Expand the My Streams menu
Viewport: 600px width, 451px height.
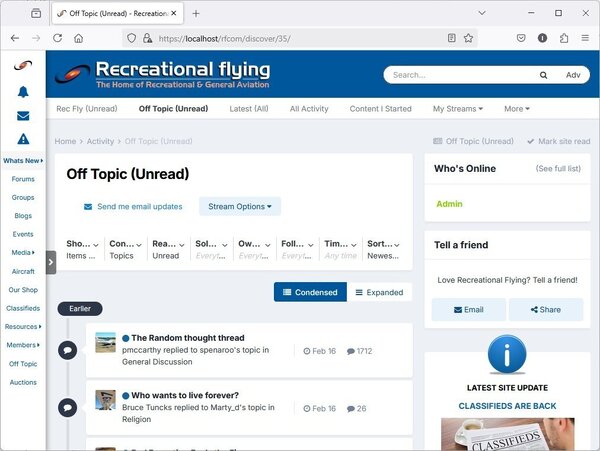[x=457, y=108]
